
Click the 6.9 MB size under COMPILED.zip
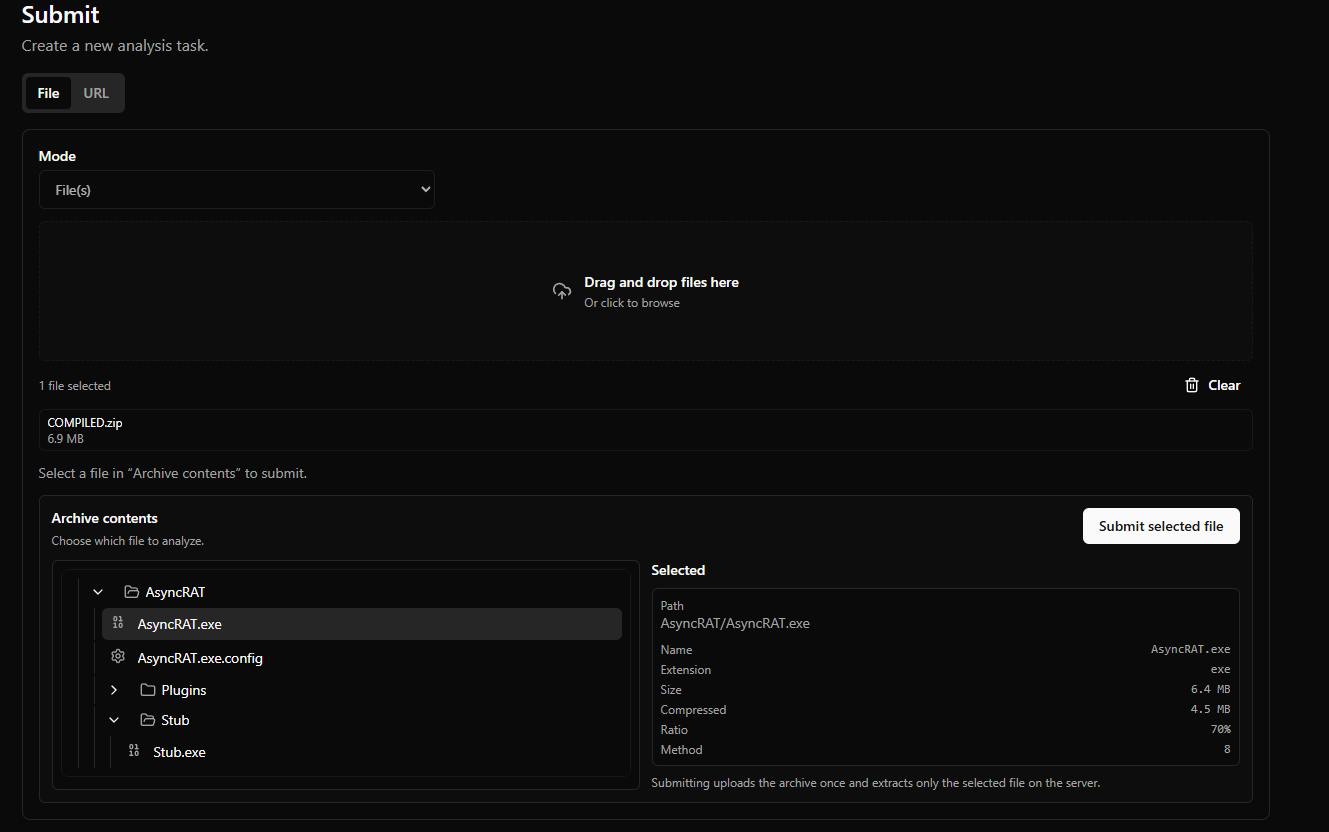[66, 439]
